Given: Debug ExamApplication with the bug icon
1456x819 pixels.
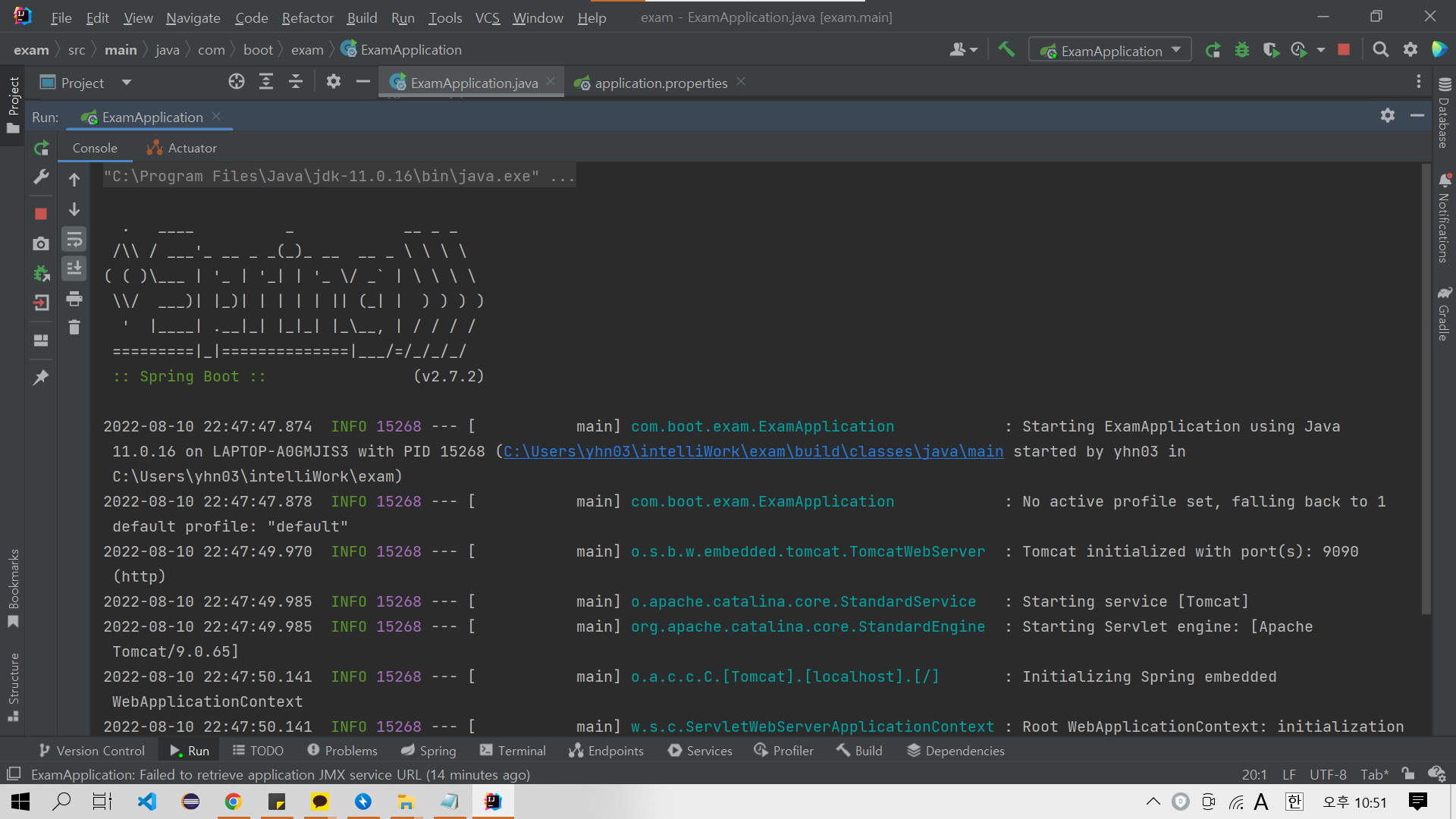Looking at the screenshot, I should coord(1242,50).
